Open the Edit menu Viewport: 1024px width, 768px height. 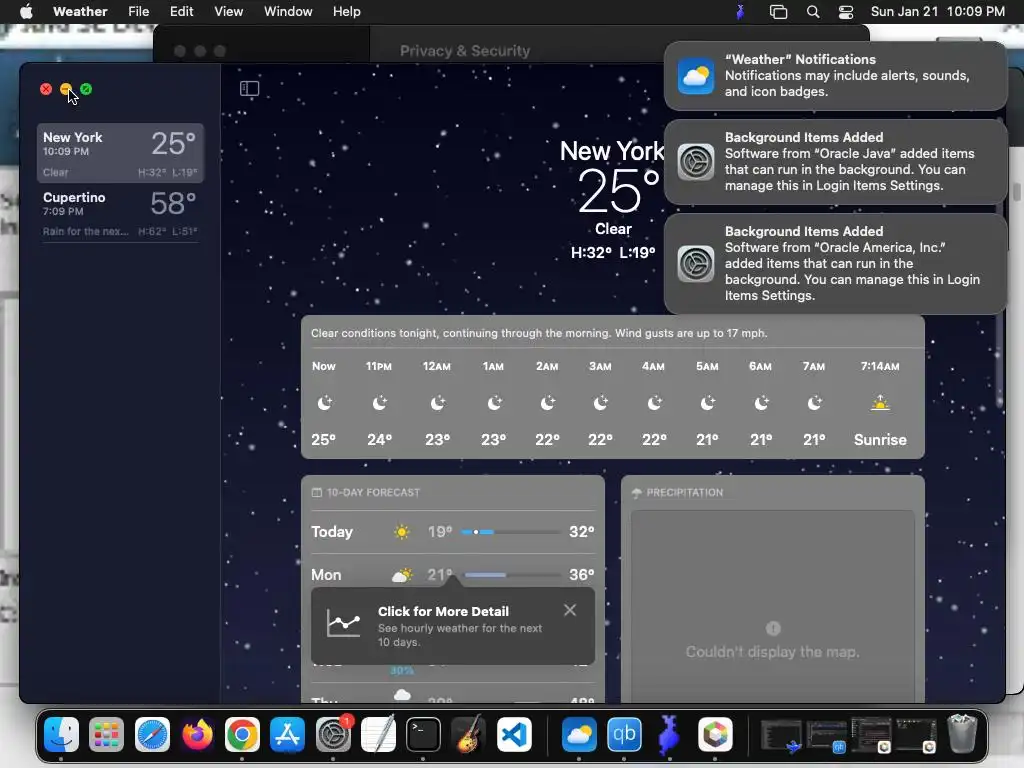[182, 11]
